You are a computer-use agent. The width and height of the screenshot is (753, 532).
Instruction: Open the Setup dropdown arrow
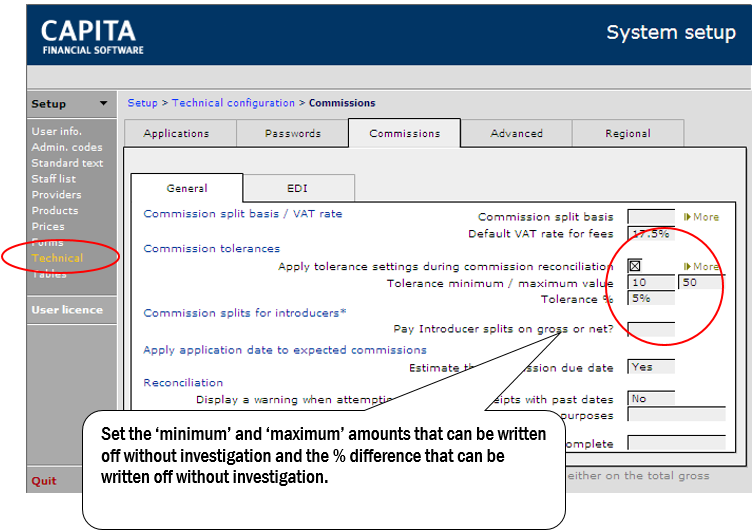tap(103, 103)
